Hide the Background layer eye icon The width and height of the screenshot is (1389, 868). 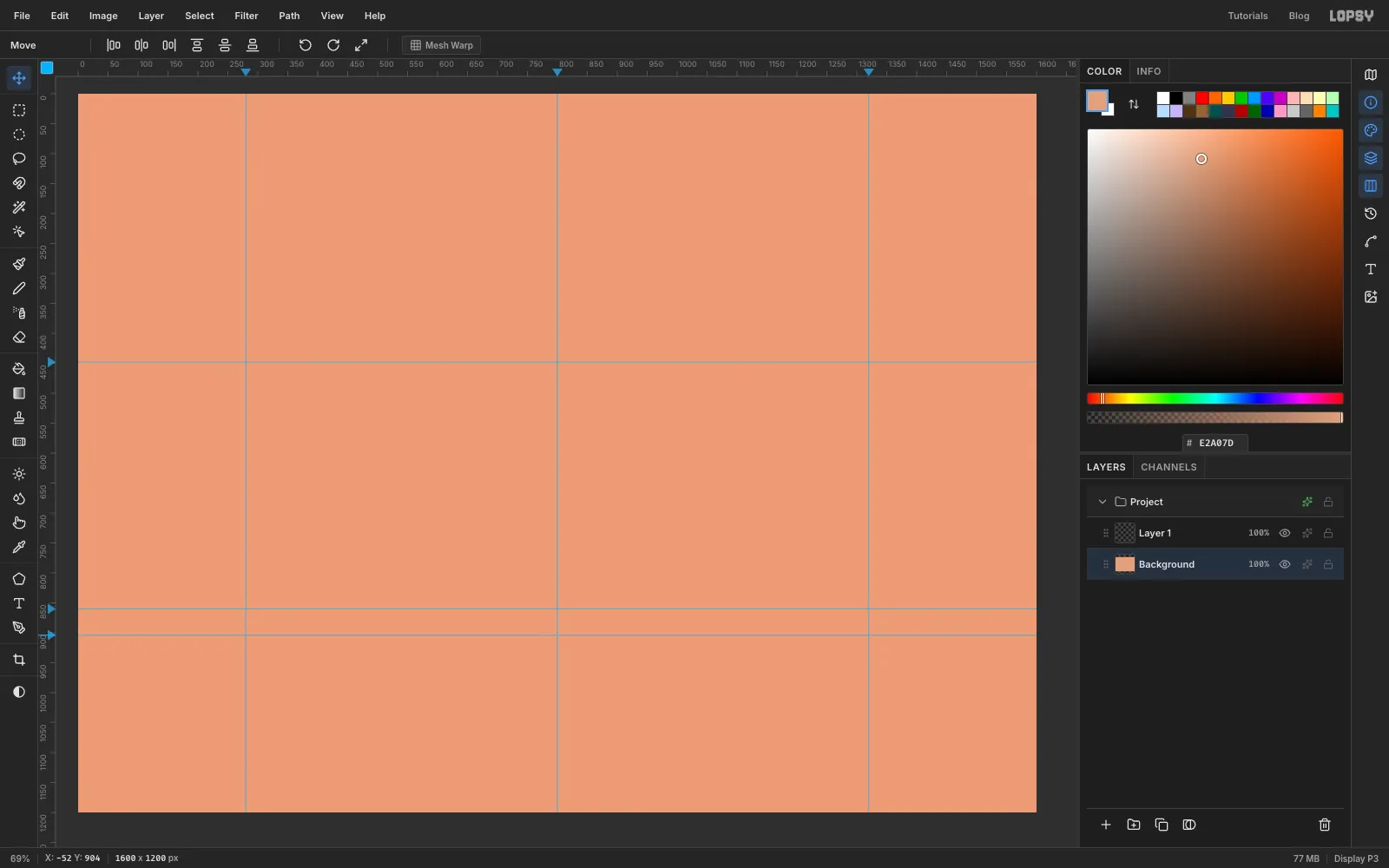point(1285,564)
